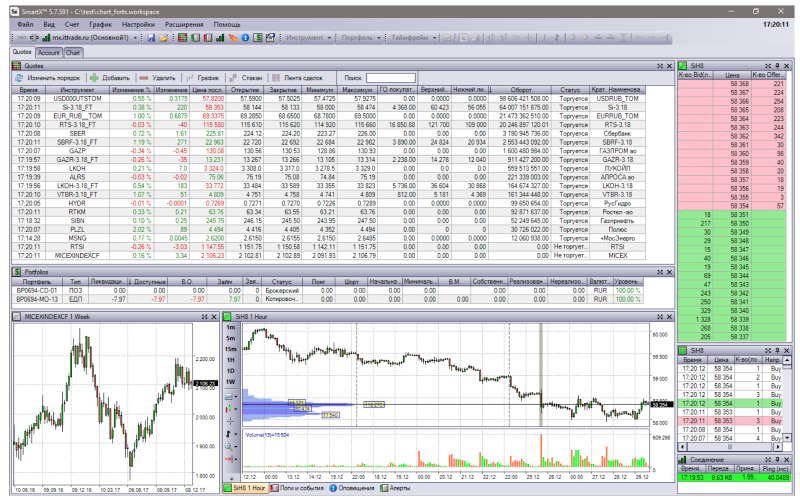The height and width of the screenshot is (500, 800).
Task: Open a new quotes table via red-green grid icon
Action: [182, 38]
